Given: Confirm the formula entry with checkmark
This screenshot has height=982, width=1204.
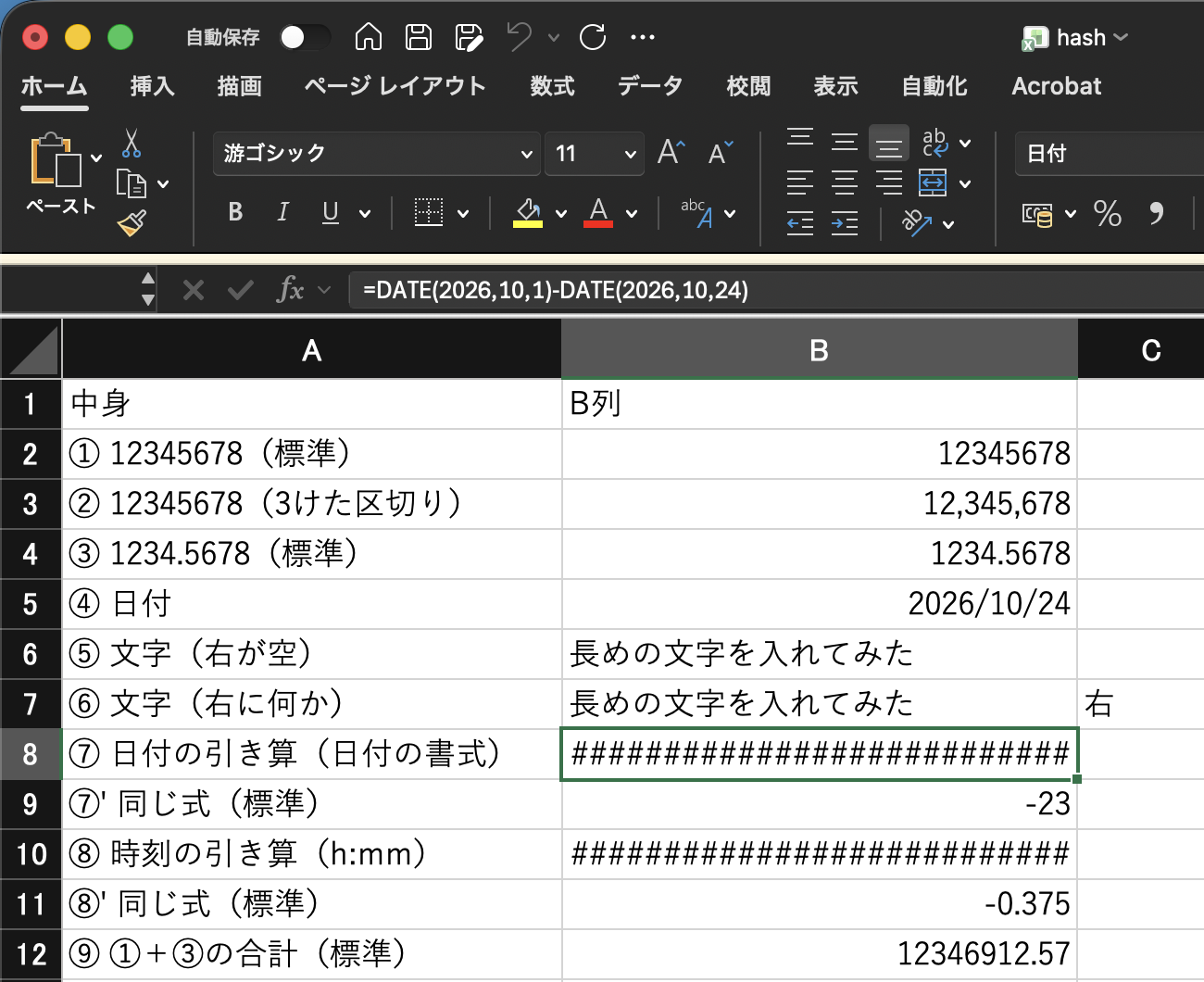Looking at the screenshot, I should tap(241, 291).
